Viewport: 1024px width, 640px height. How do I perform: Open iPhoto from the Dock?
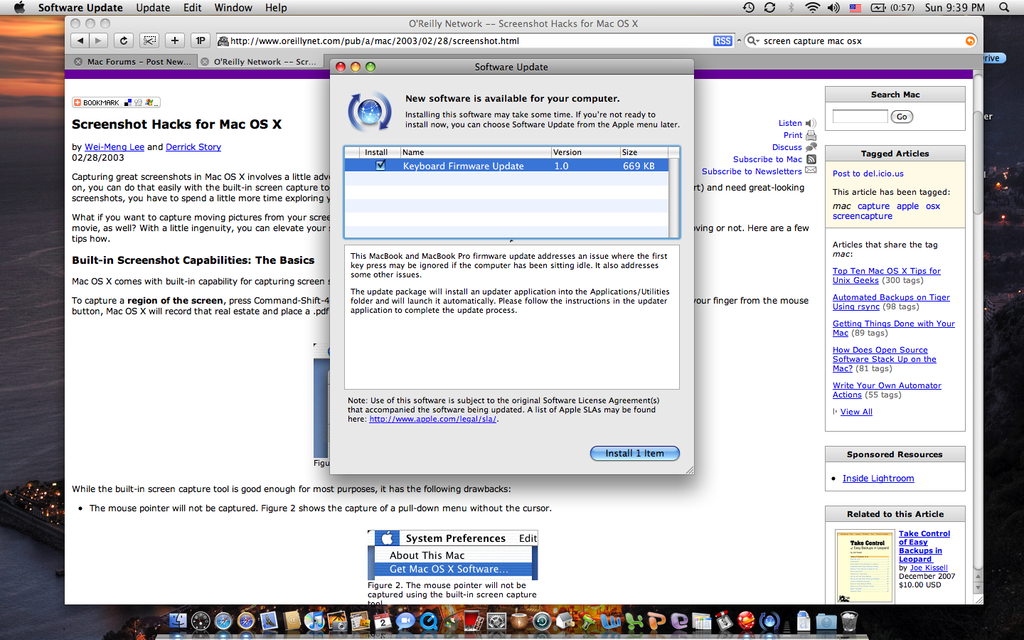tap(337, 620)
